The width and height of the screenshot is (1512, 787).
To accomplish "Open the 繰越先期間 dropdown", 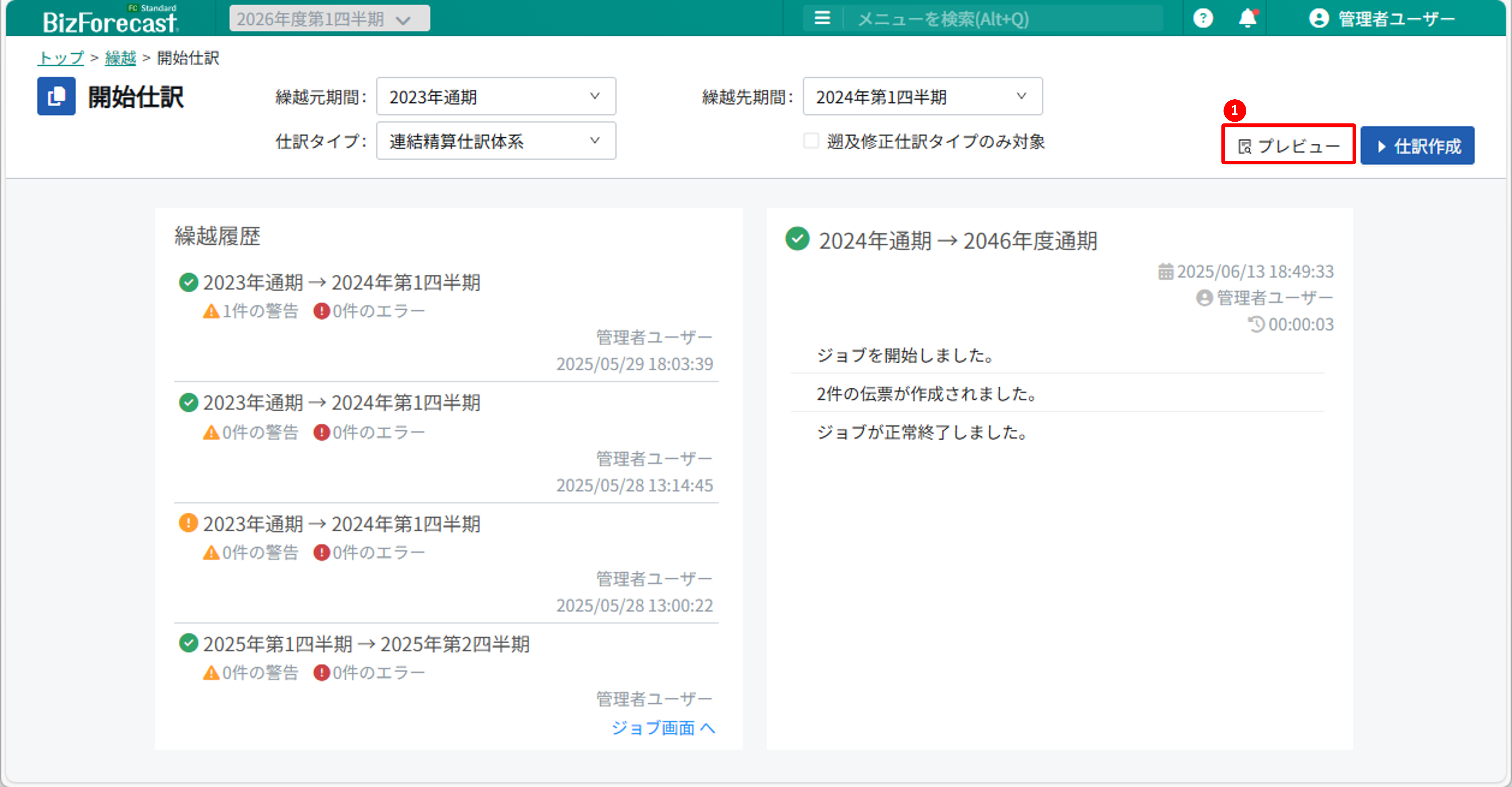I will point(921,96).
